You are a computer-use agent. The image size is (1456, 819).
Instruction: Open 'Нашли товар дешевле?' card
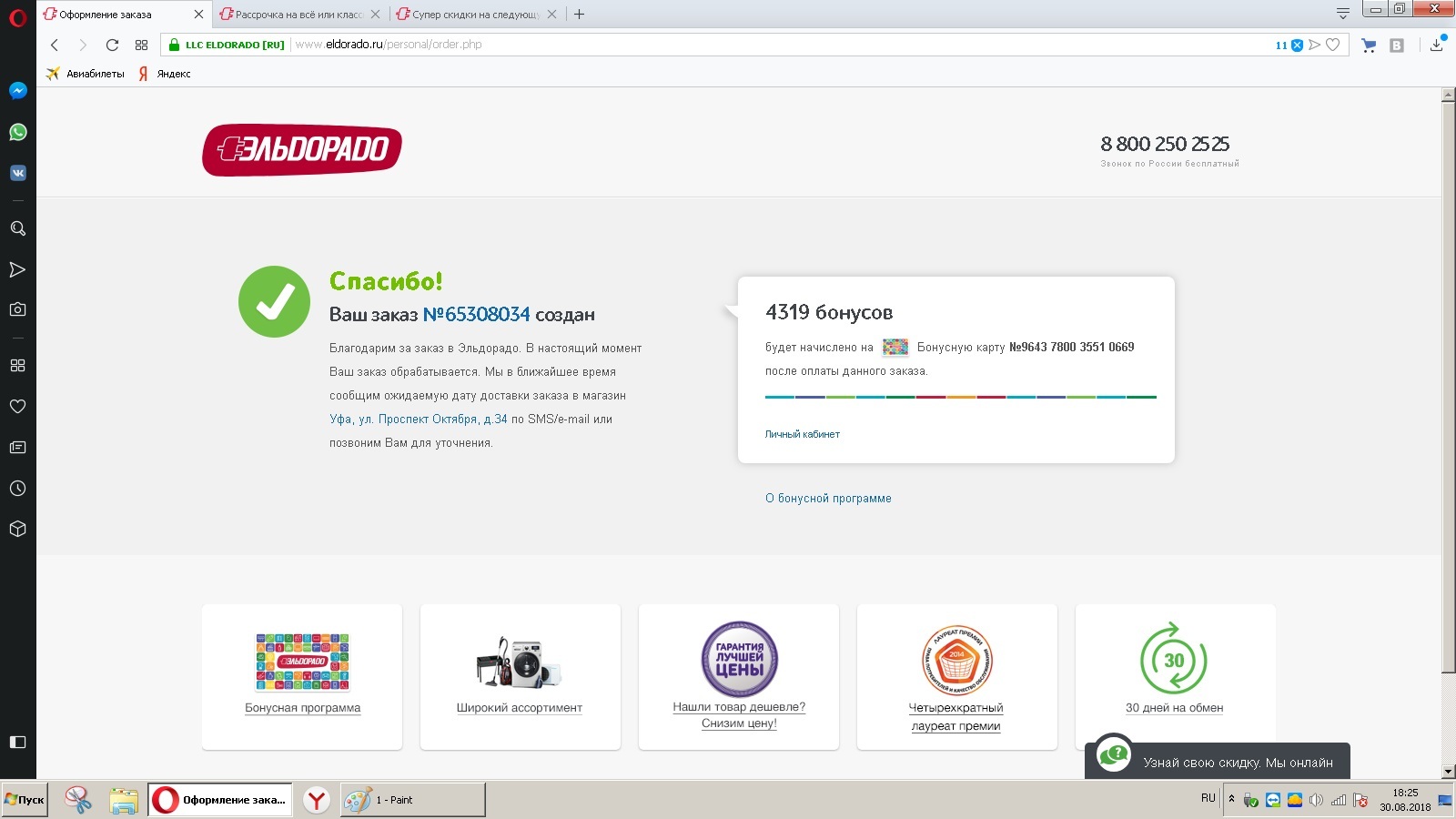coord(739,677)
